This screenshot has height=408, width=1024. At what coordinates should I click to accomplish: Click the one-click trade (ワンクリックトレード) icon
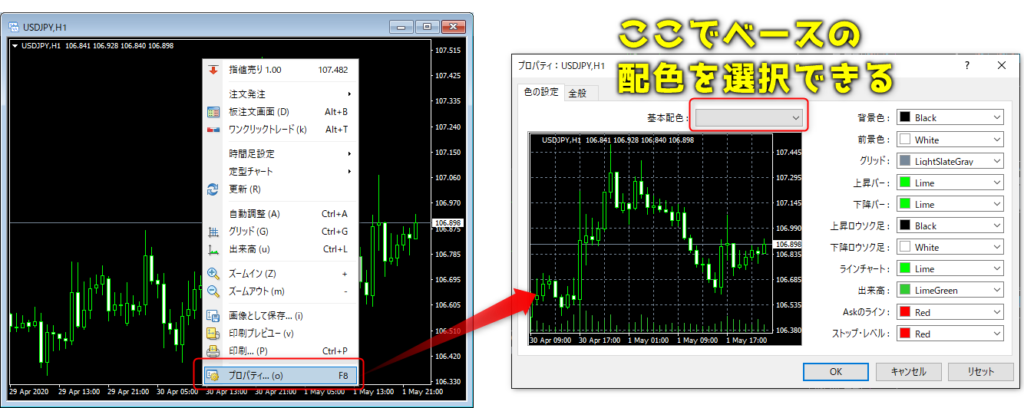click(214, 129)
